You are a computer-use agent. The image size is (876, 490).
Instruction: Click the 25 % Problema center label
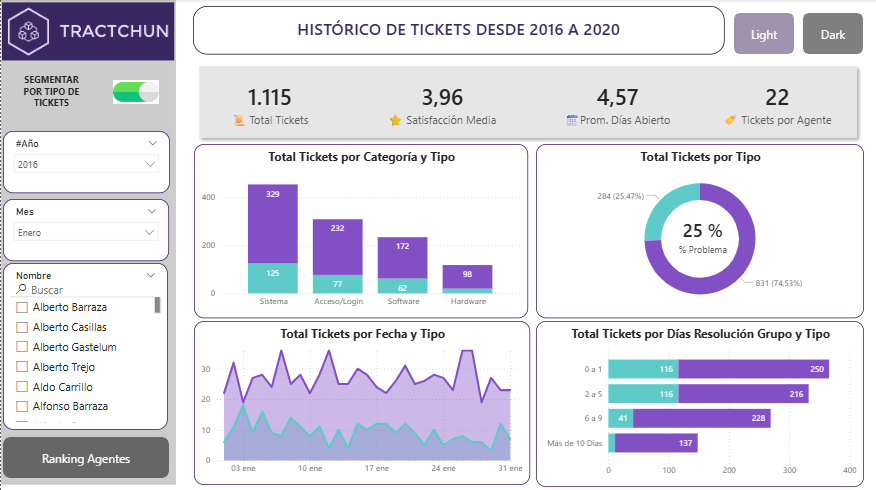pyautogui.click(x=703, y=239)
